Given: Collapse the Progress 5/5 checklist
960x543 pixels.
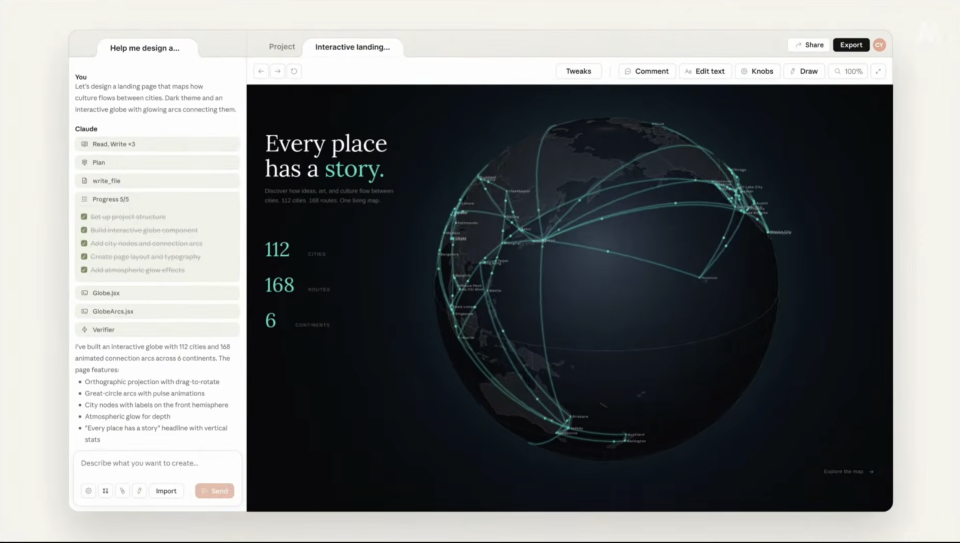Looking at the screenshot, I should (157, 199).
